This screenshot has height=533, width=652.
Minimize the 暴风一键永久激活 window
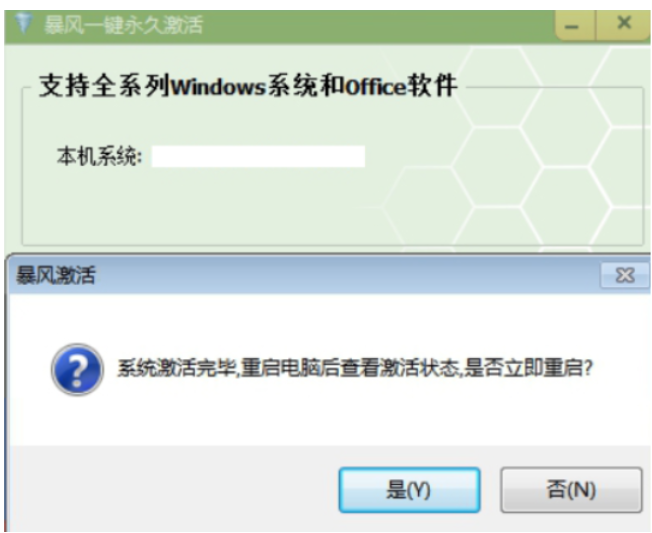click(575, 25)
